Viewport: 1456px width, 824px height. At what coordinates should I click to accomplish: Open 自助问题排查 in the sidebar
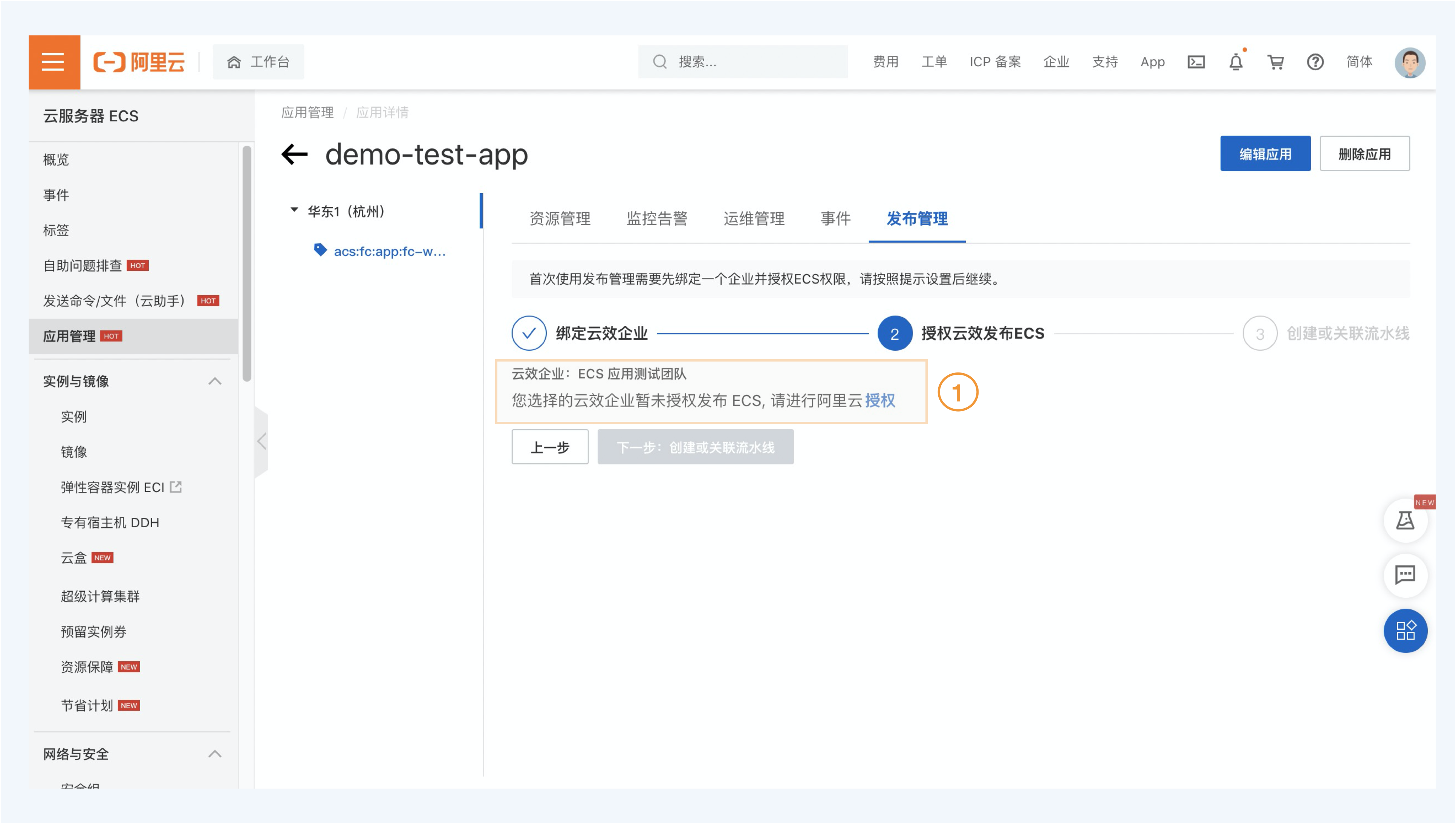(x=83, y=266)
